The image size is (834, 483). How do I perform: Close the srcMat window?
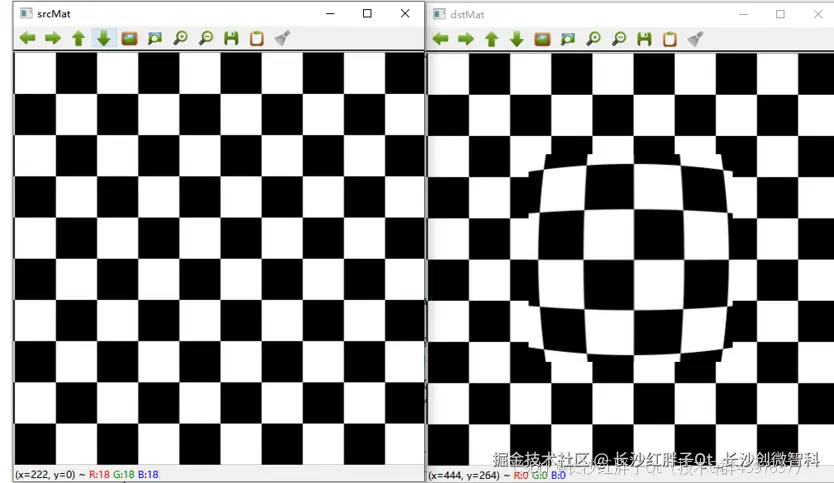(405, 13)
